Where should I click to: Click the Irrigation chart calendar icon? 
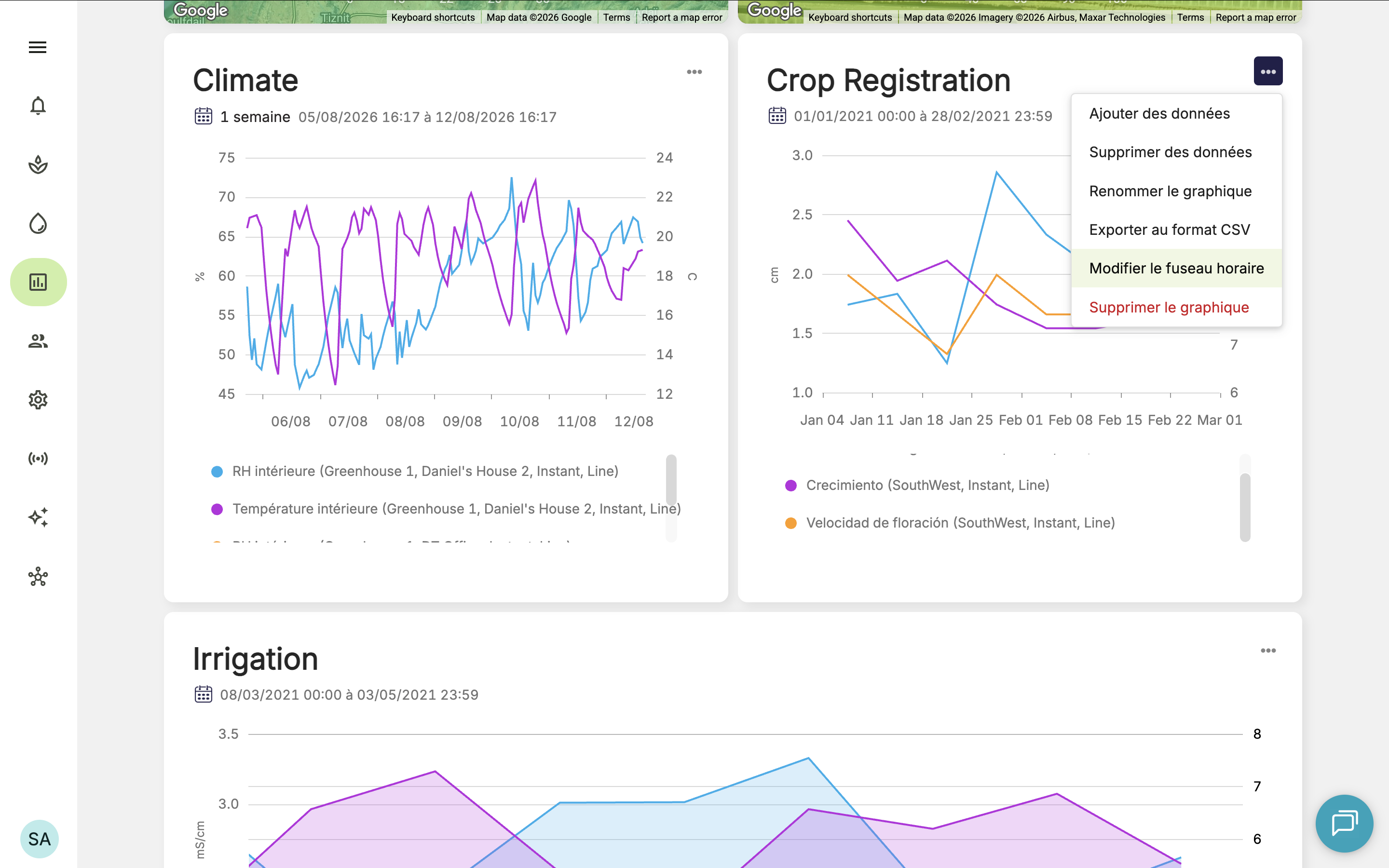(203, 694)
